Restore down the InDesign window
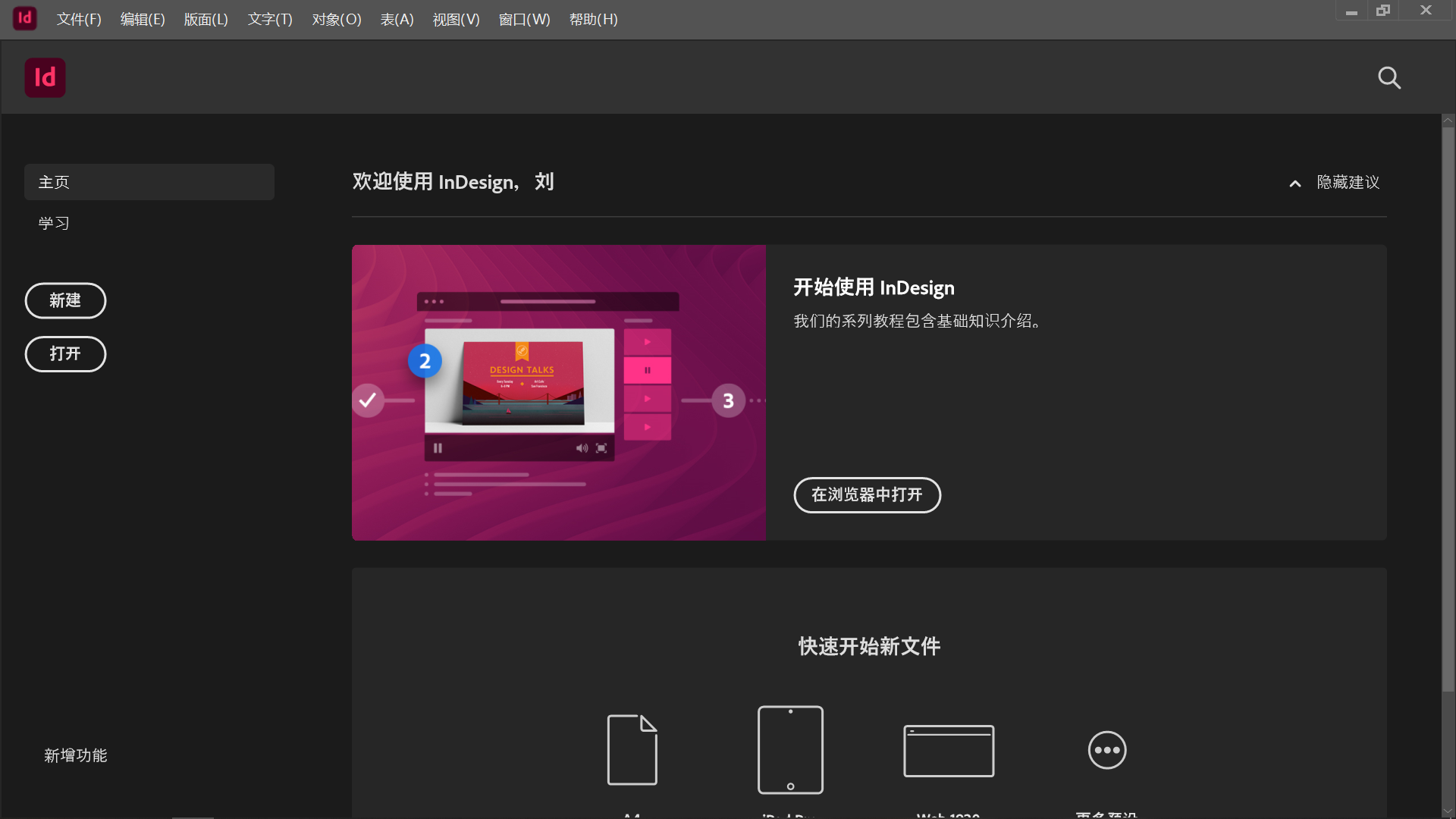This screenshot has width=1456, height=819. tap(1383, 11)
